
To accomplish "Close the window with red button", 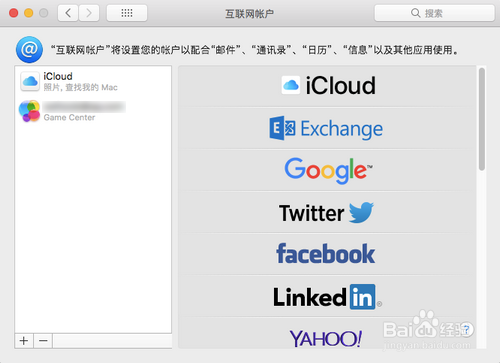I will tap(14, 13).
